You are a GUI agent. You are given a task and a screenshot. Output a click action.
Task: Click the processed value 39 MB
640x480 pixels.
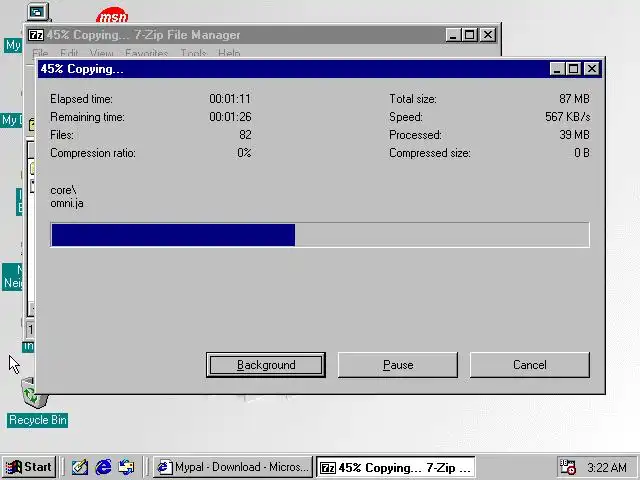point(574,135)
